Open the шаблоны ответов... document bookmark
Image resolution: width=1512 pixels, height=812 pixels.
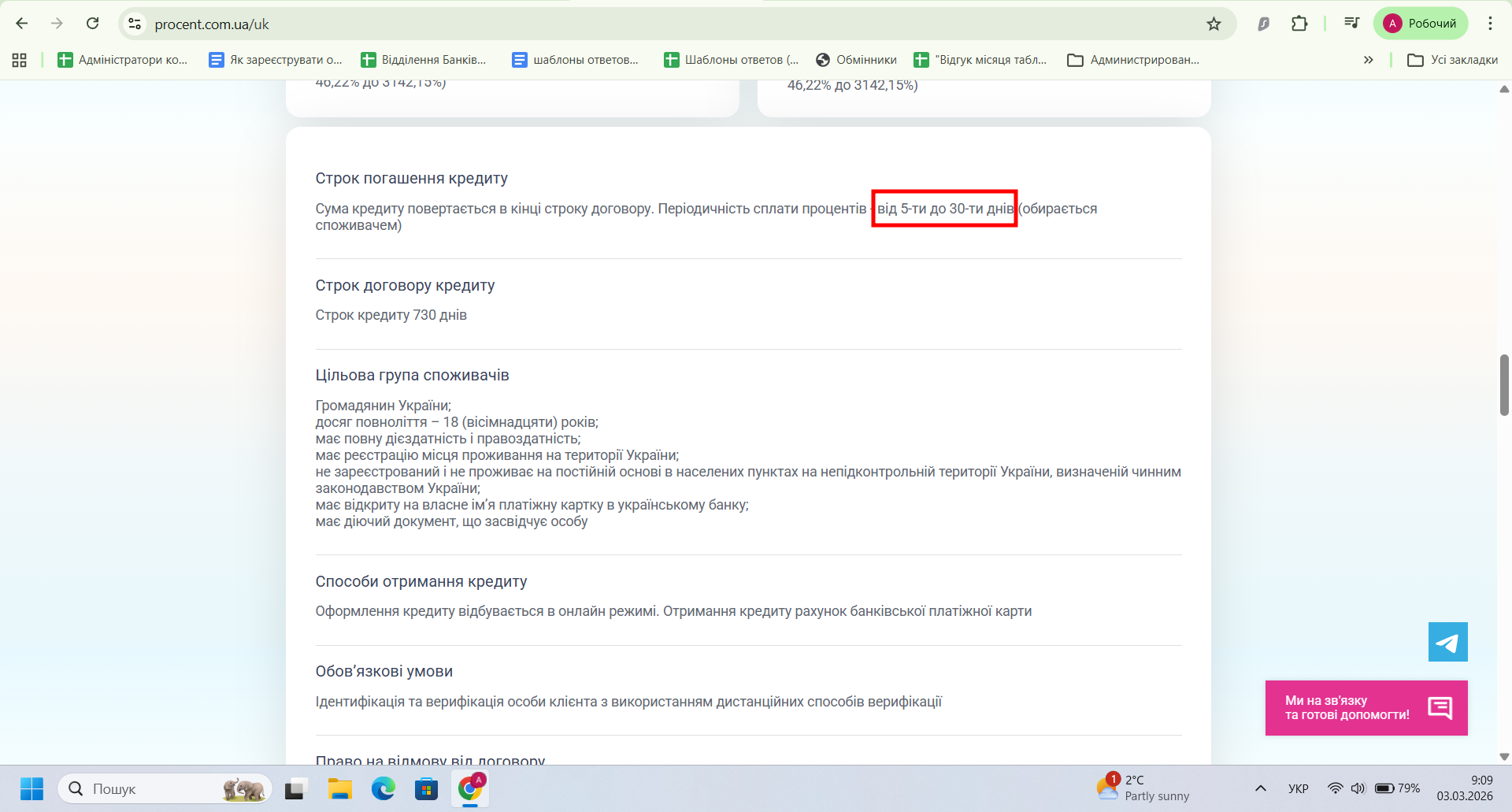pos(576,60)
